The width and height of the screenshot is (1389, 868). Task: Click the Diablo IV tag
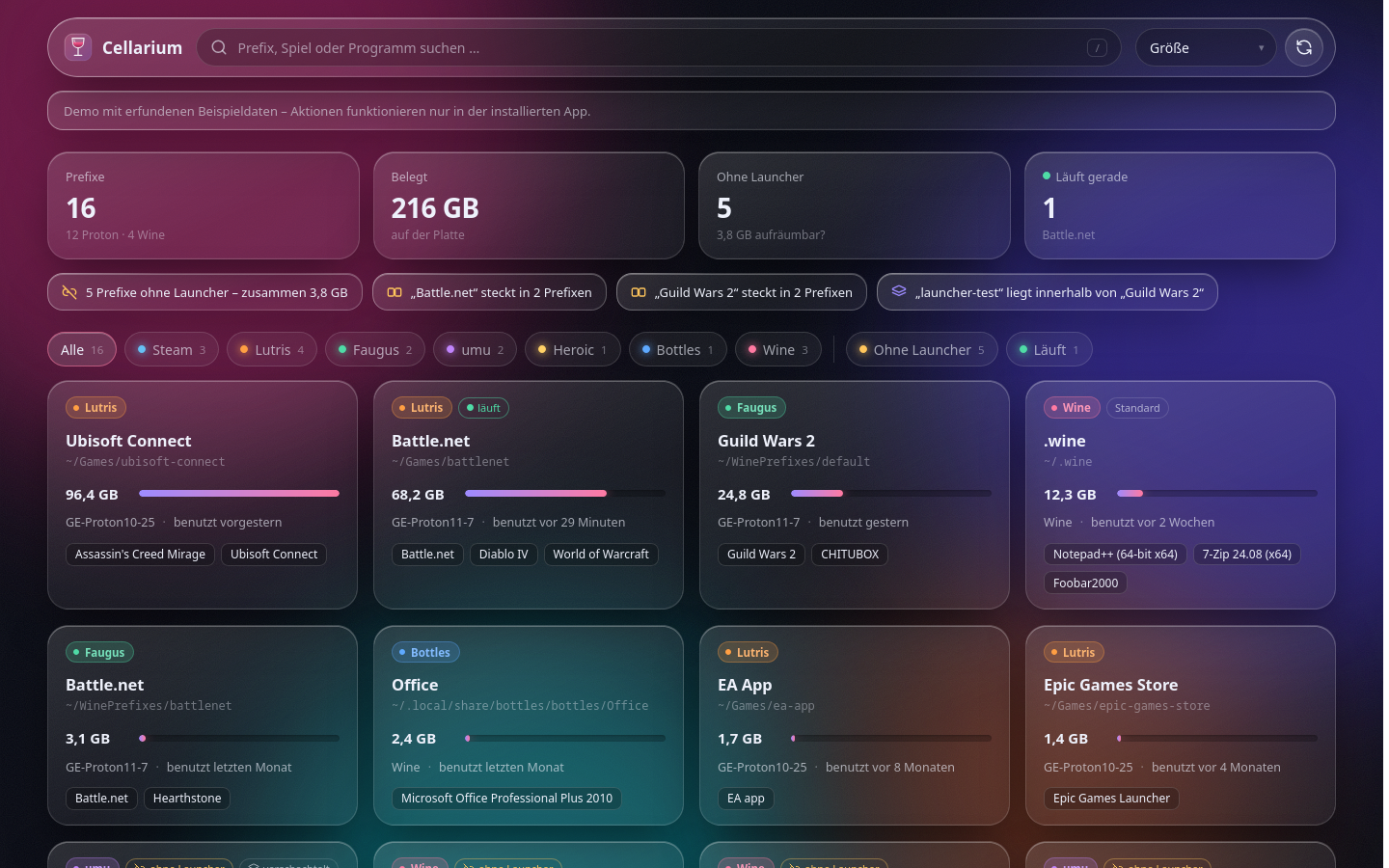(x=504, y=555)
